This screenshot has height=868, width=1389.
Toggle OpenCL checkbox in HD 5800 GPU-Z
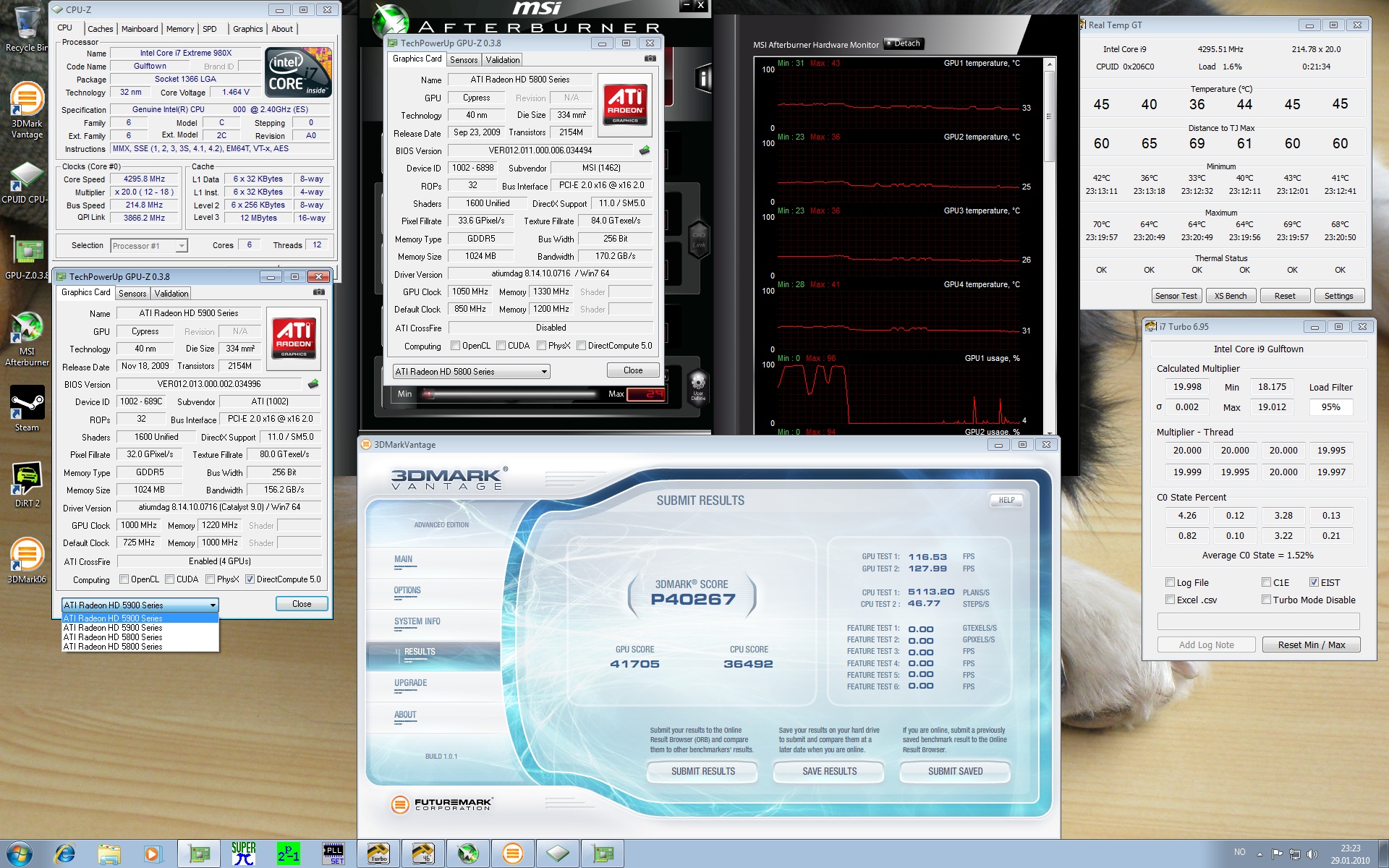pyautogui.click(x=455, y=346)
